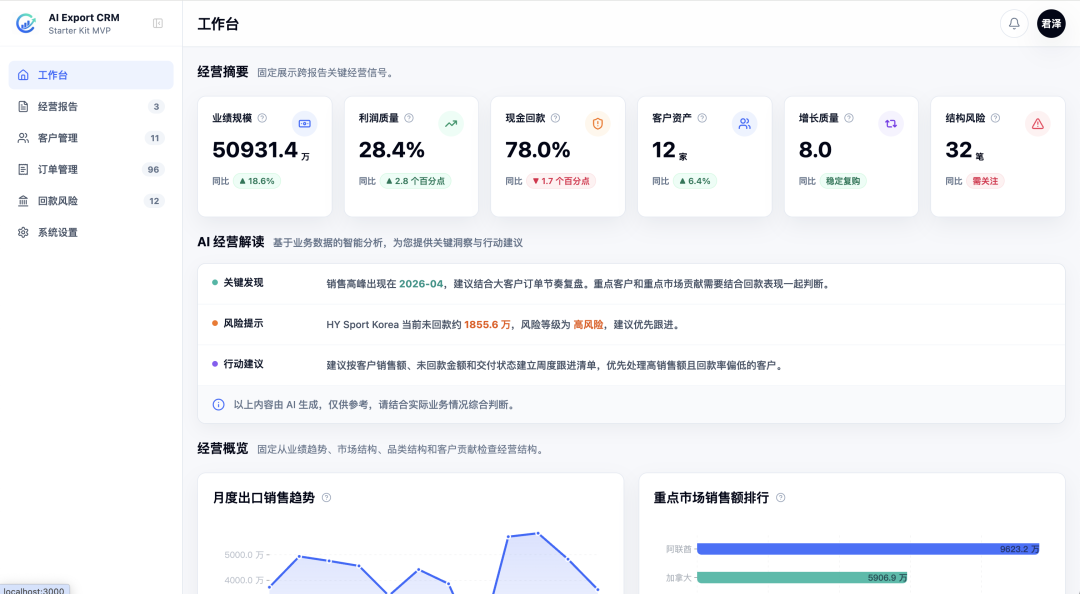Click the 需关注 badge
Image resolution: width=1080 pixels, height=594 pixels.
(x=985, y=181)
